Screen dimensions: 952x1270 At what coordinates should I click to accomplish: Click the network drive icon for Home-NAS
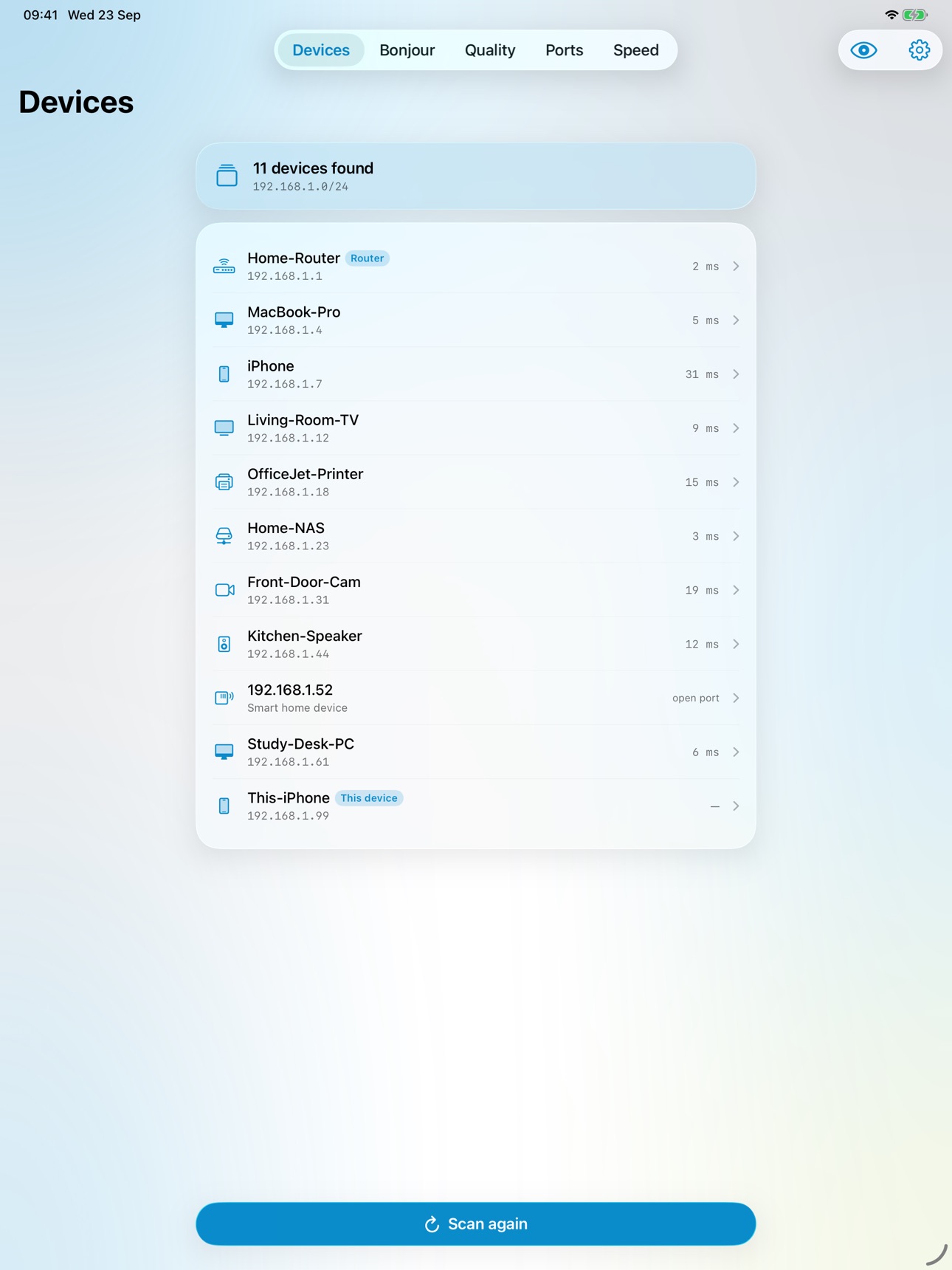point(224,536)
